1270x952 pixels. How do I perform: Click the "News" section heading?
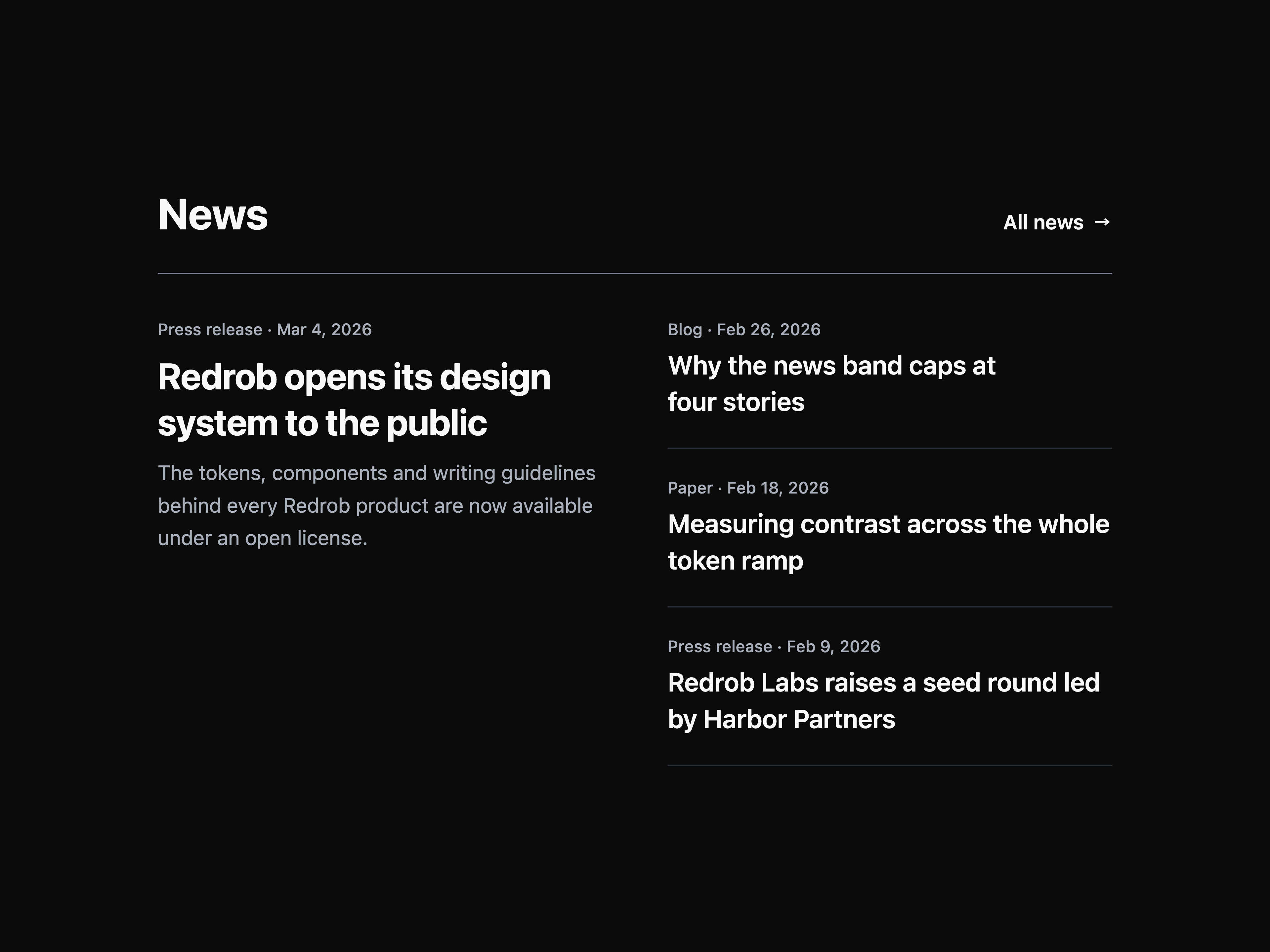[213, 215]
